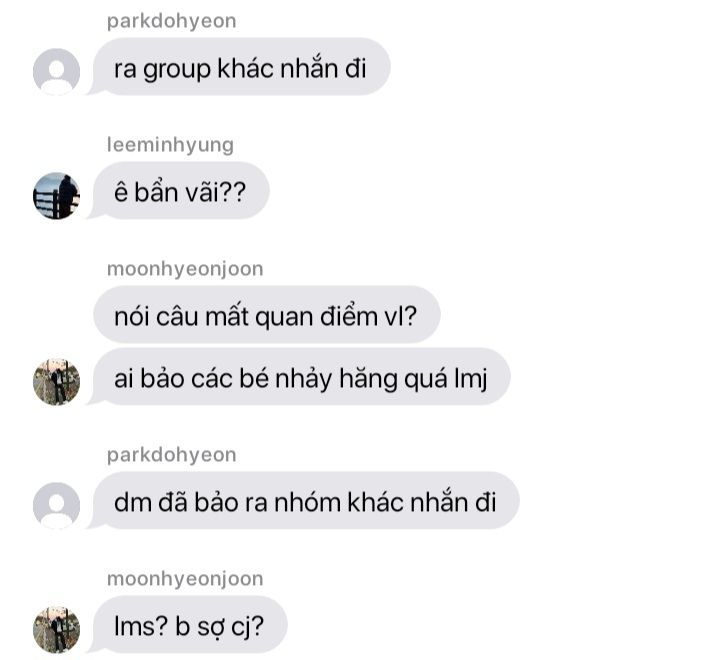Screen dimensions: 720x660
Task: Tap parkdohyeon's default avatar beside 'ra group khác nhắn đi'
Action: click(56, 72)
